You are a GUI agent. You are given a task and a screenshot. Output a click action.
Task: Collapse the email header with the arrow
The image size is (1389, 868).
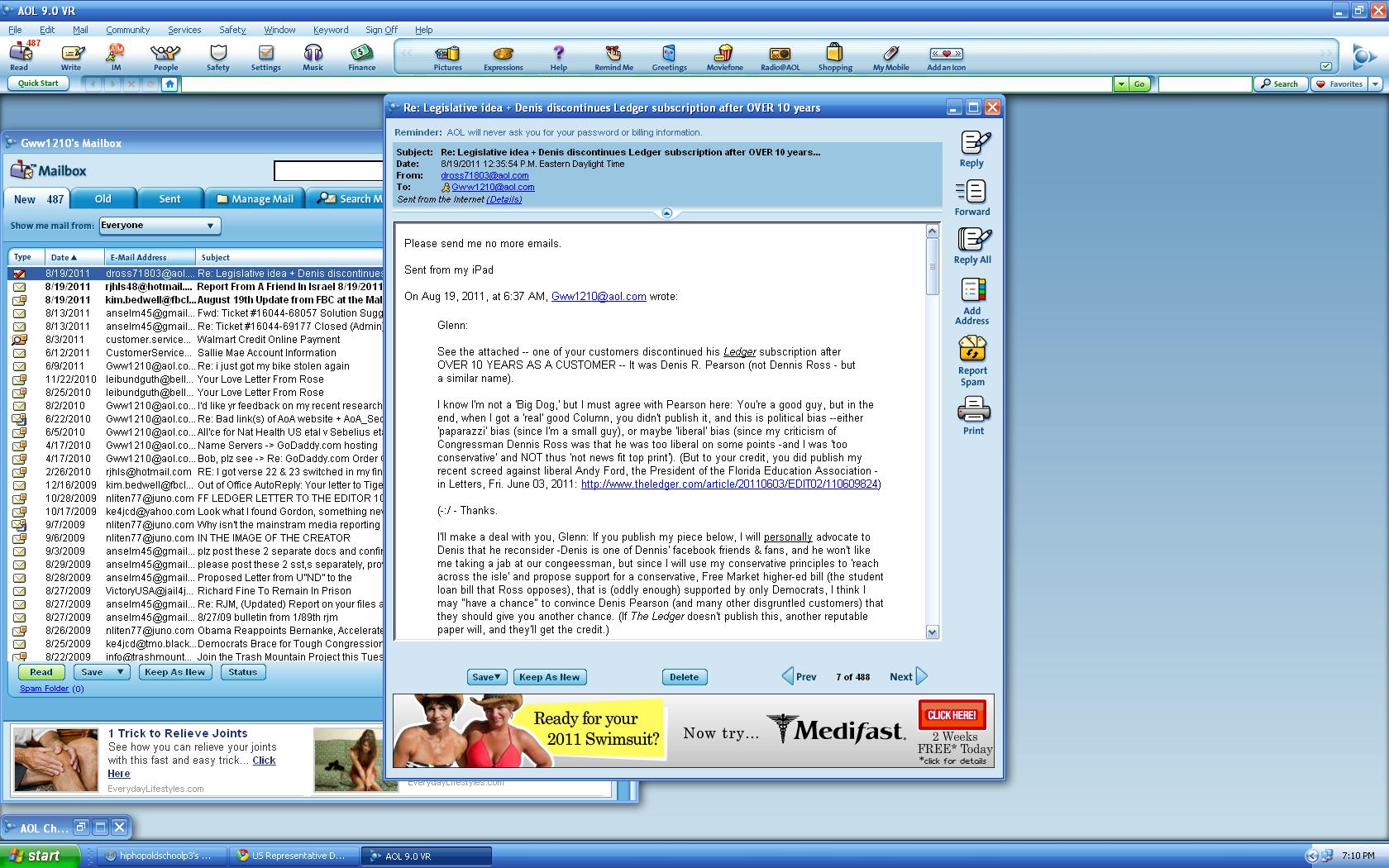point(666,213)
